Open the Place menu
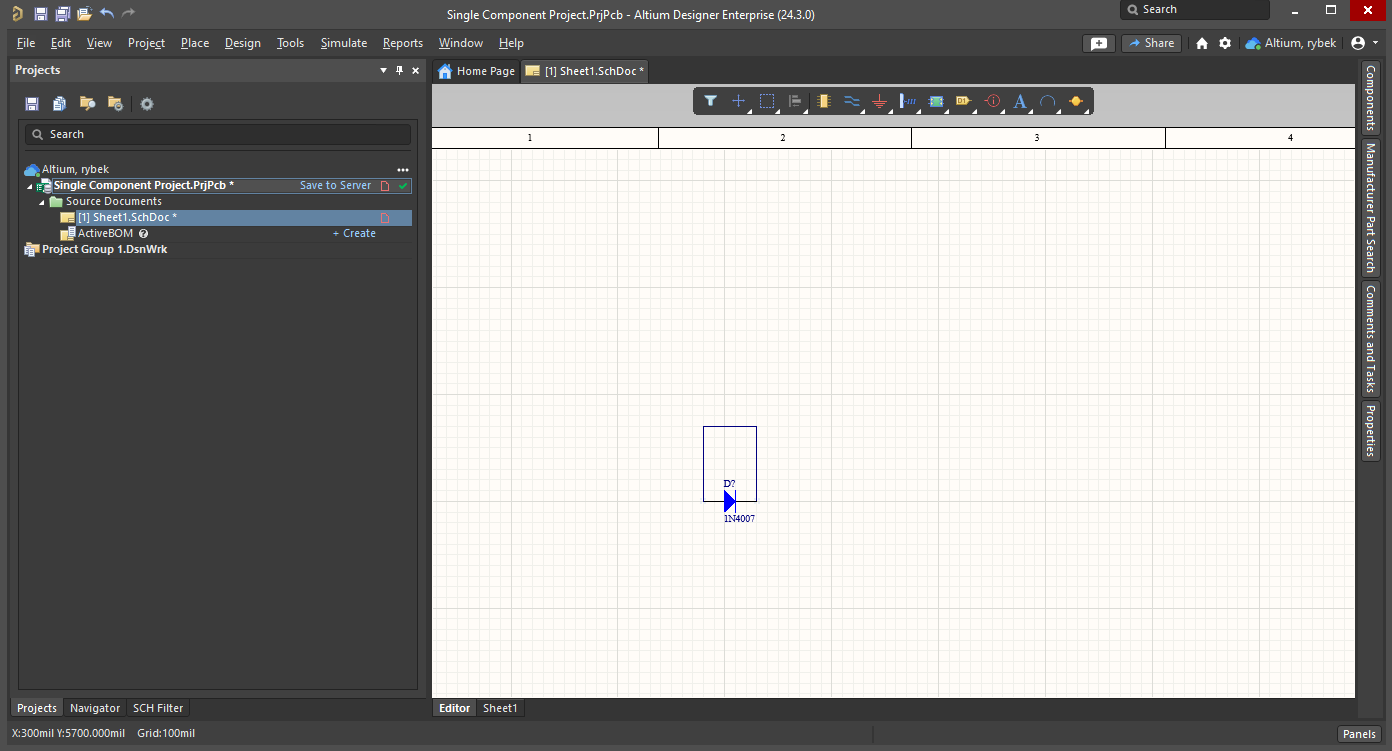Image resolution: width=1392 pixels, height=751 pixels. pos(195,43)
